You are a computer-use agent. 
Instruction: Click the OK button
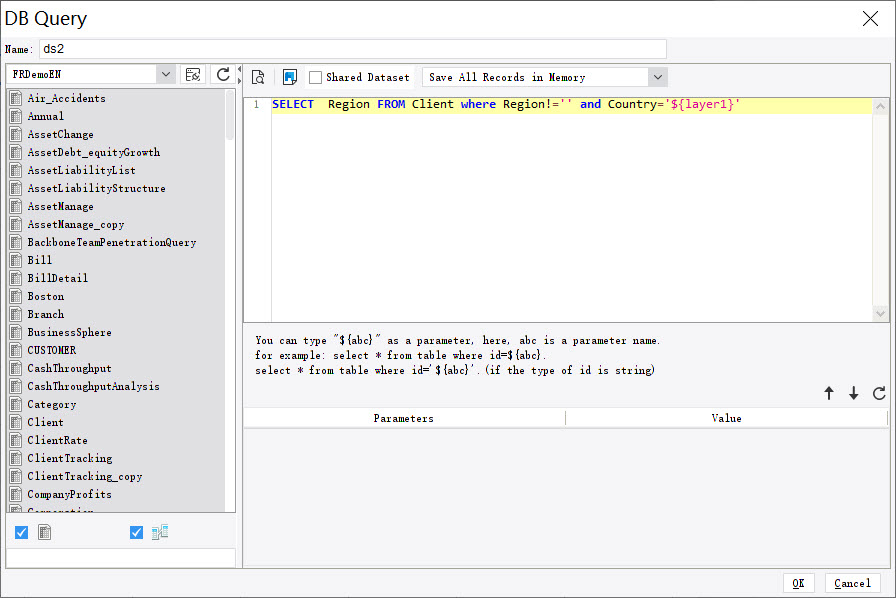(x=798, y=583)
